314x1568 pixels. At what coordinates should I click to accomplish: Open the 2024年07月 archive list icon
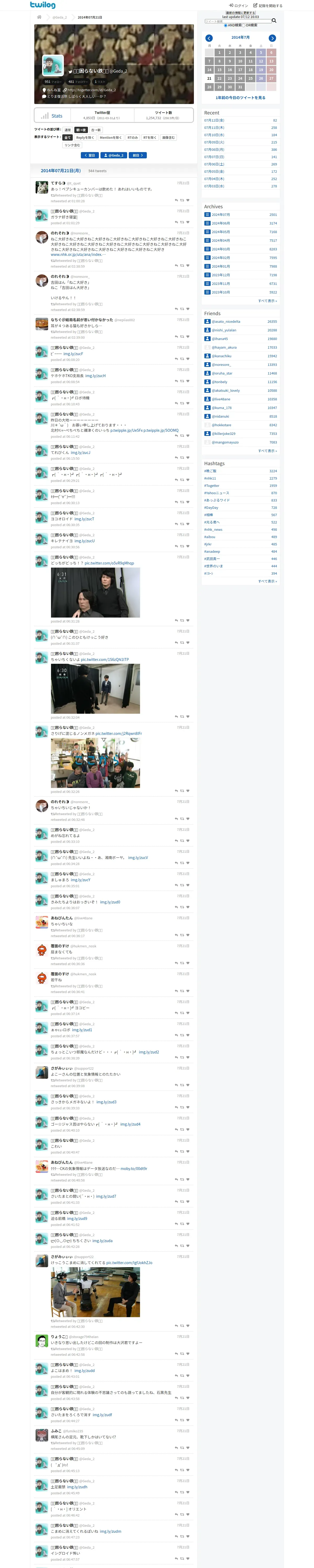click(x=207, y=215)
